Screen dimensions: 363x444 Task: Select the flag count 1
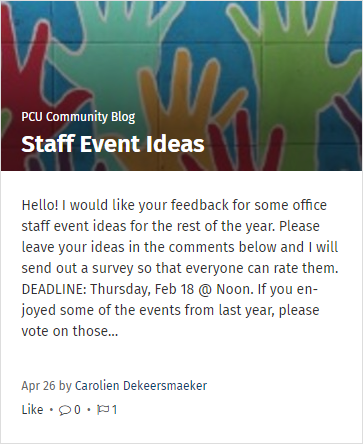(114, 410)
